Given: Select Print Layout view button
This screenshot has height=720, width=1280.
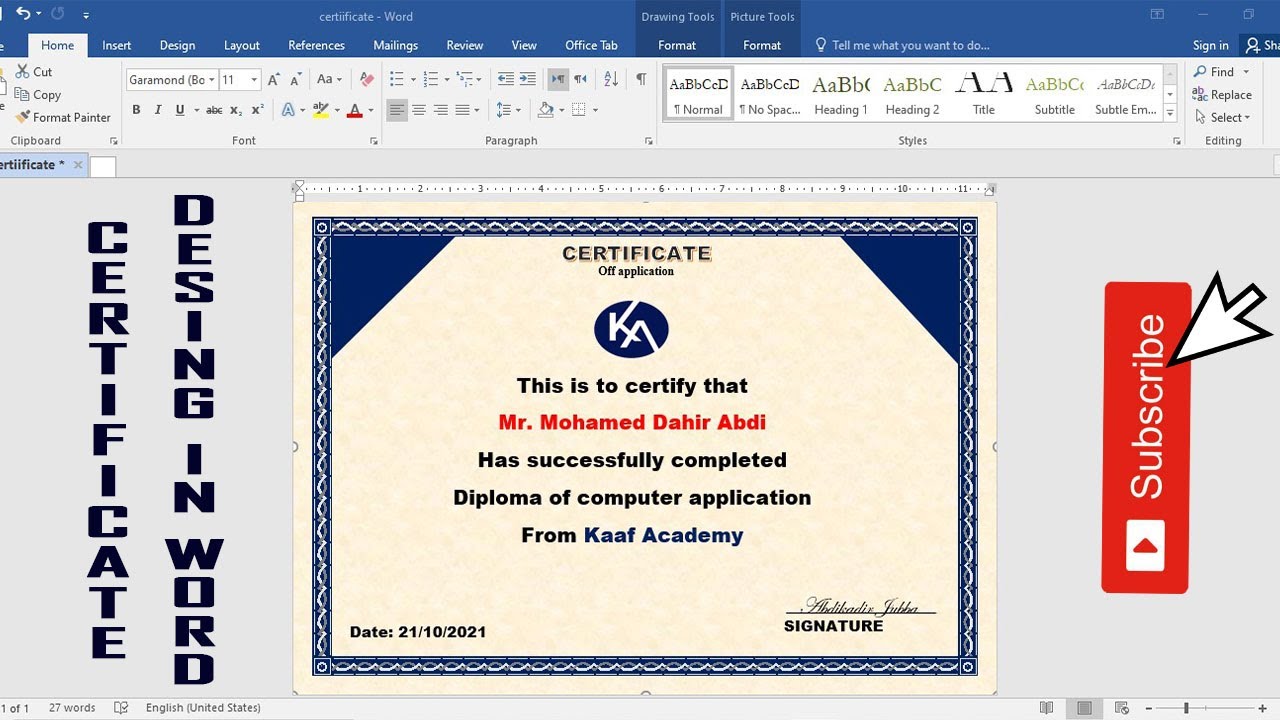Looking at the screenshot, I should tap(1084, 708).
